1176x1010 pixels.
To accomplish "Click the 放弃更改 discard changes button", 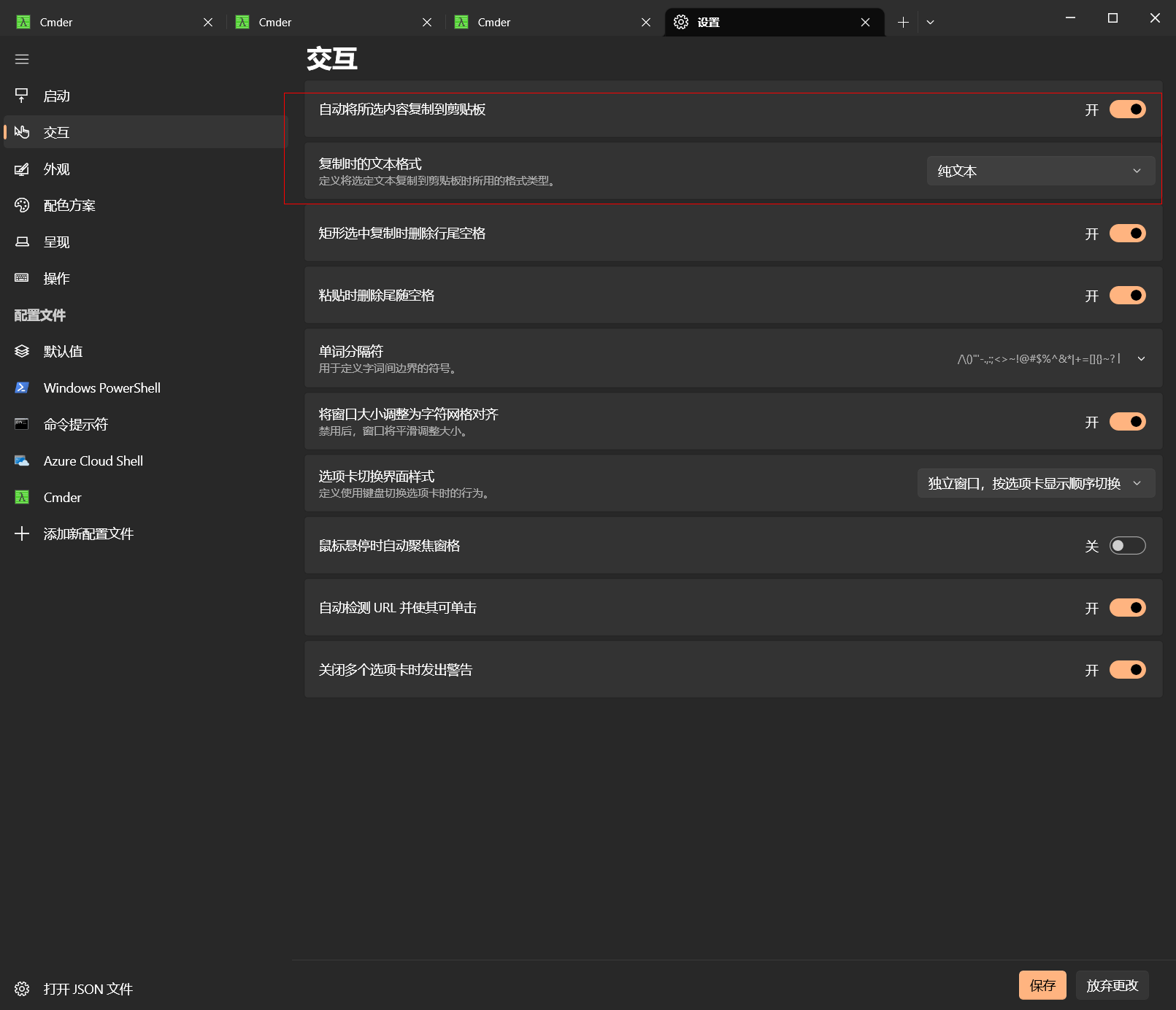I will tap(1112, 985).
